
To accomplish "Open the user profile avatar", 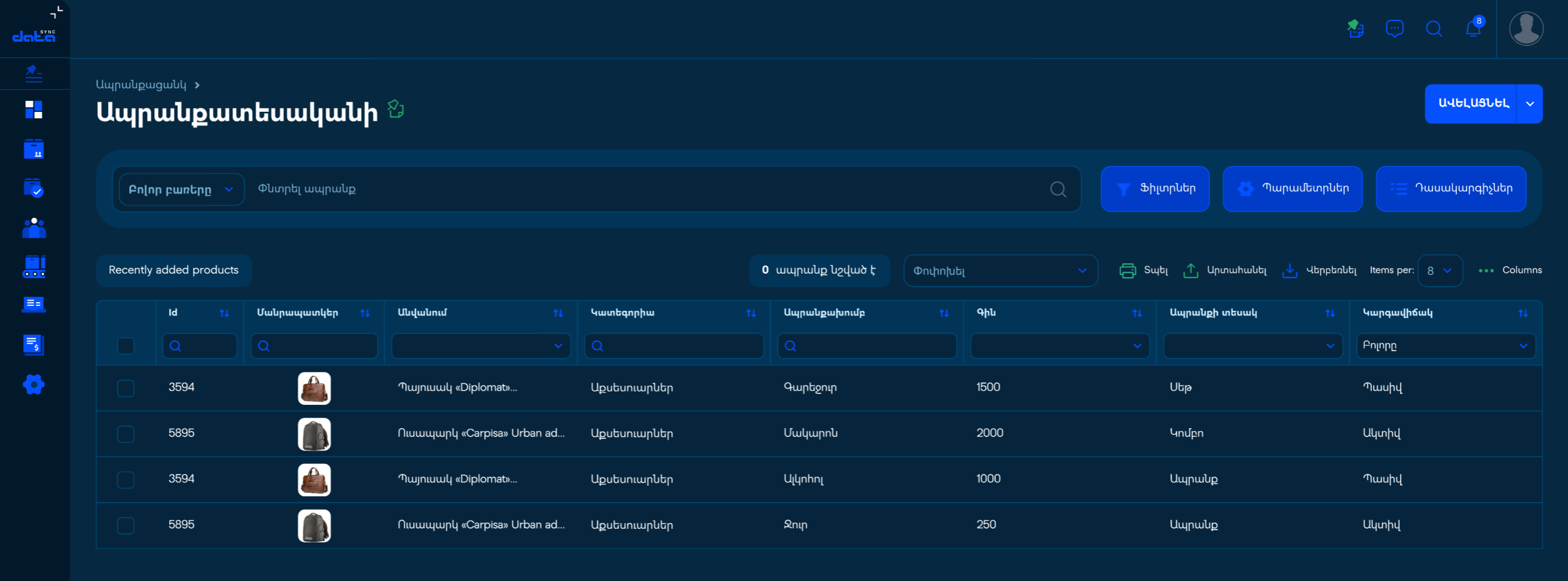I will pos(1526,29).
